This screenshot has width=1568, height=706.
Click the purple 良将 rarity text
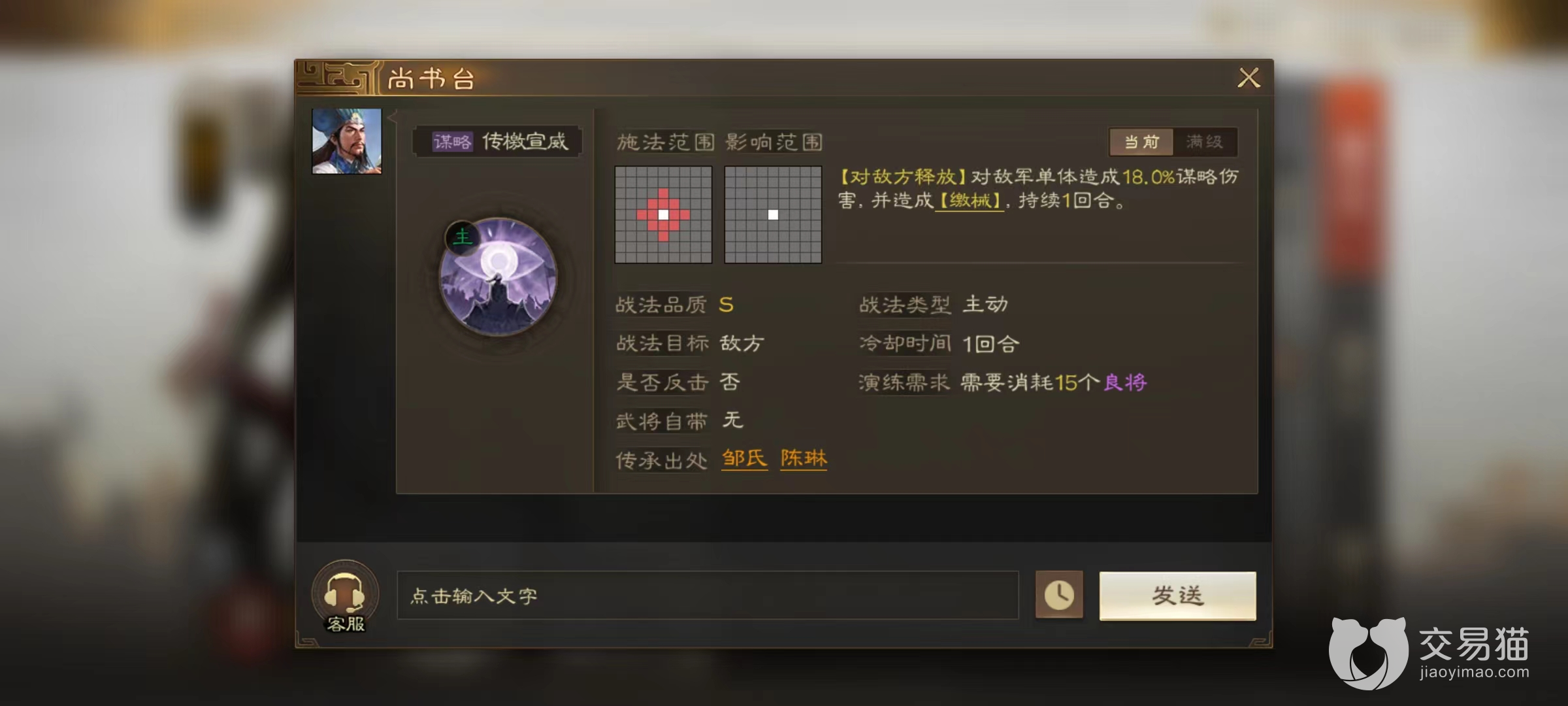click(x=1125, y=382)
